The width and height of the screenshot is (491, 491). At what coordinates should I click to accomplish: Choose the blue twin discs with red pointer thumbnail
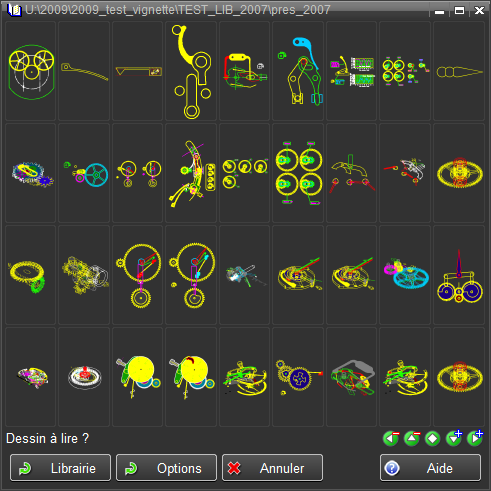(x=459, y=275)
